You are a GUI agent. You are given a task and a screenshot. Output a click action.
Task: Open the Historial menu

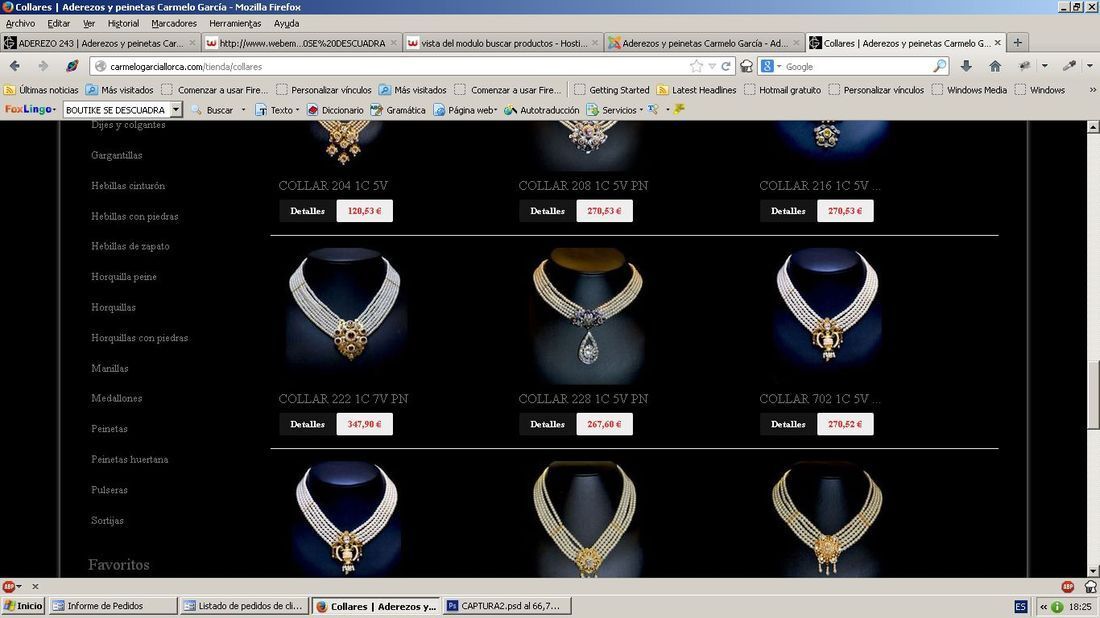point(123,23)
